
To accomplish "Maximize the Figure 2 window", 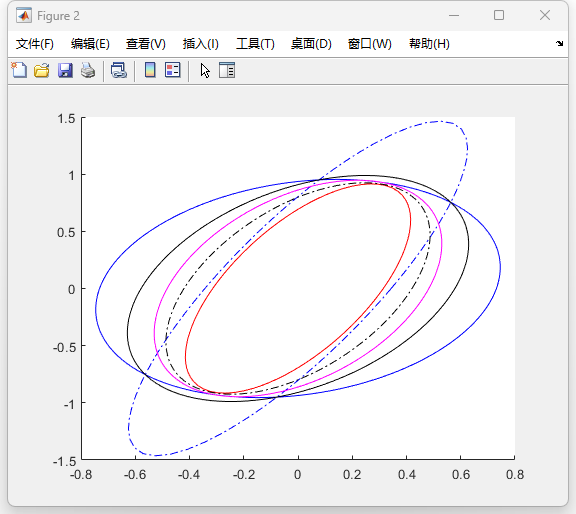I will pos(499,15).
